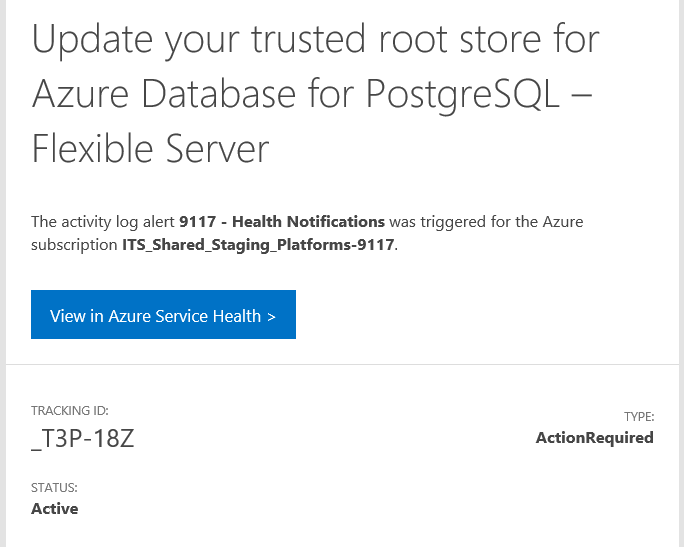Click 'was triggered for the Azure' text
684x547 pixels.
486,221
